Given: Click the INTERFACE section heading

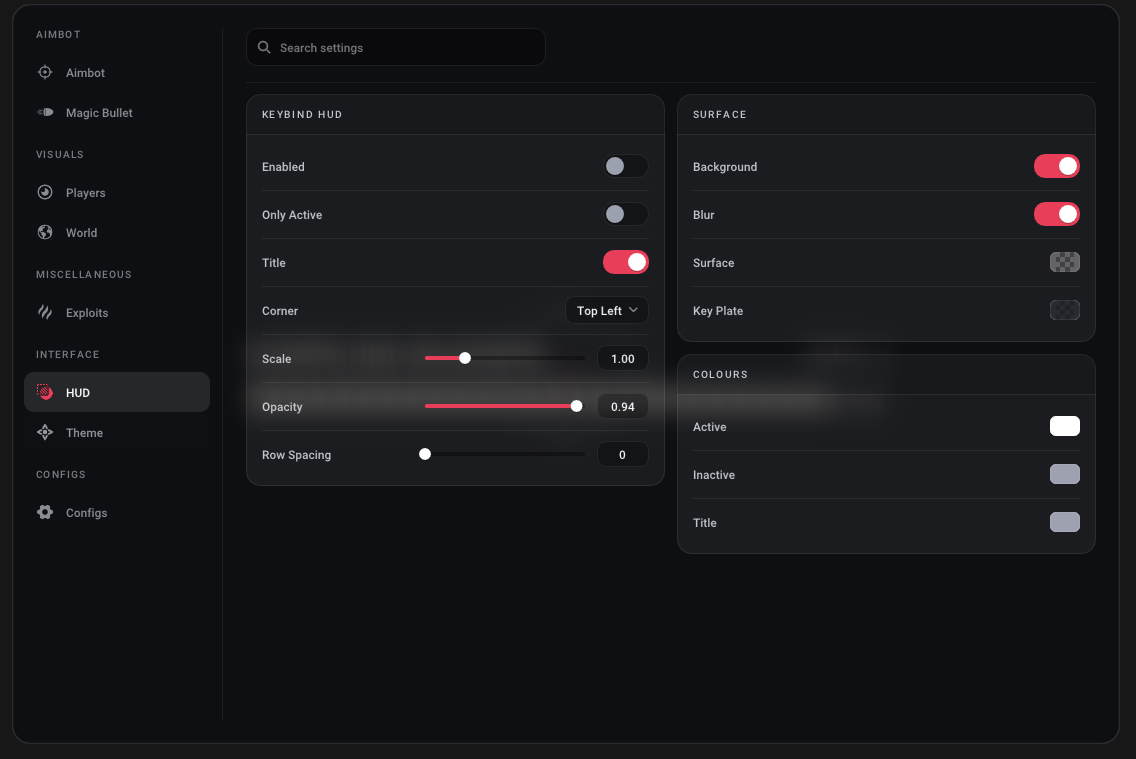Looking at the screenshot, I should coord(68,354).
